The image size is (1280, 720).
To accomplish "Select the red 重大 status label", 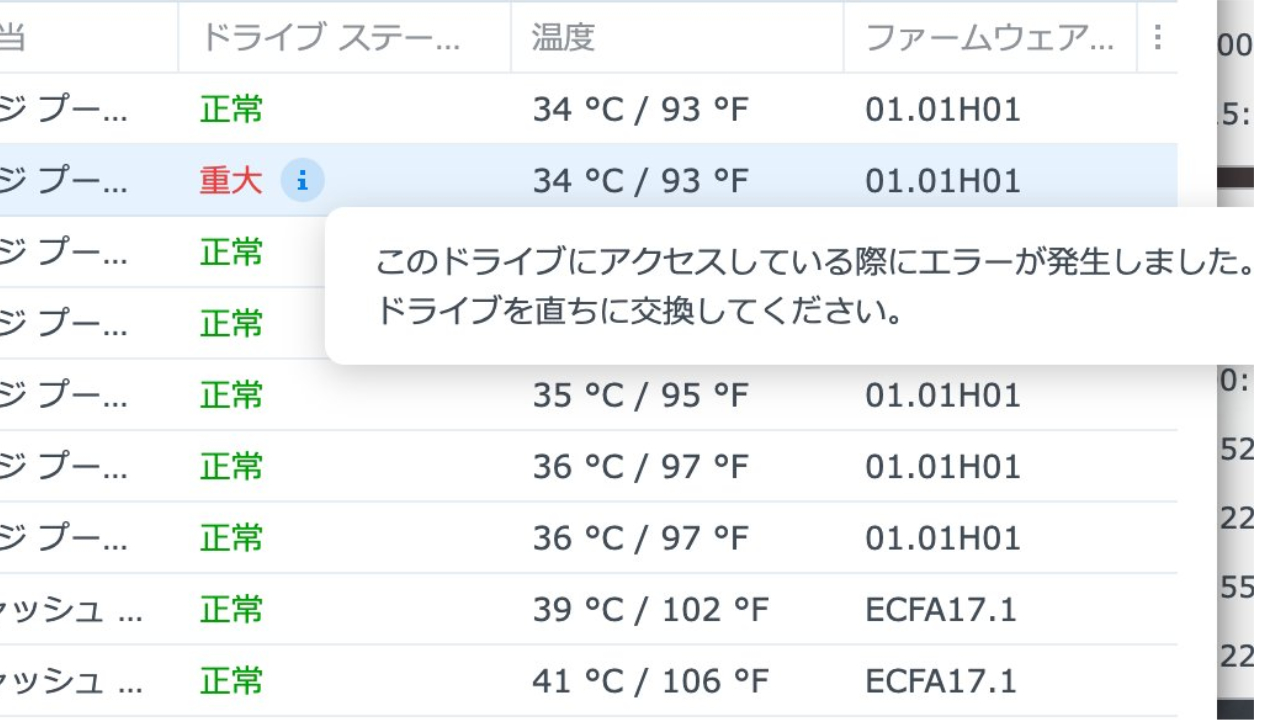I will pos(231,181).
